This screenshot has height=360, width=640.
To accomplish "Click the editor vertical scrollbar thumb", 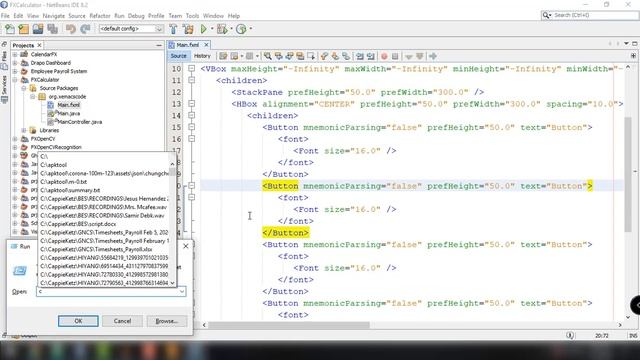I will tap(628, 175).
